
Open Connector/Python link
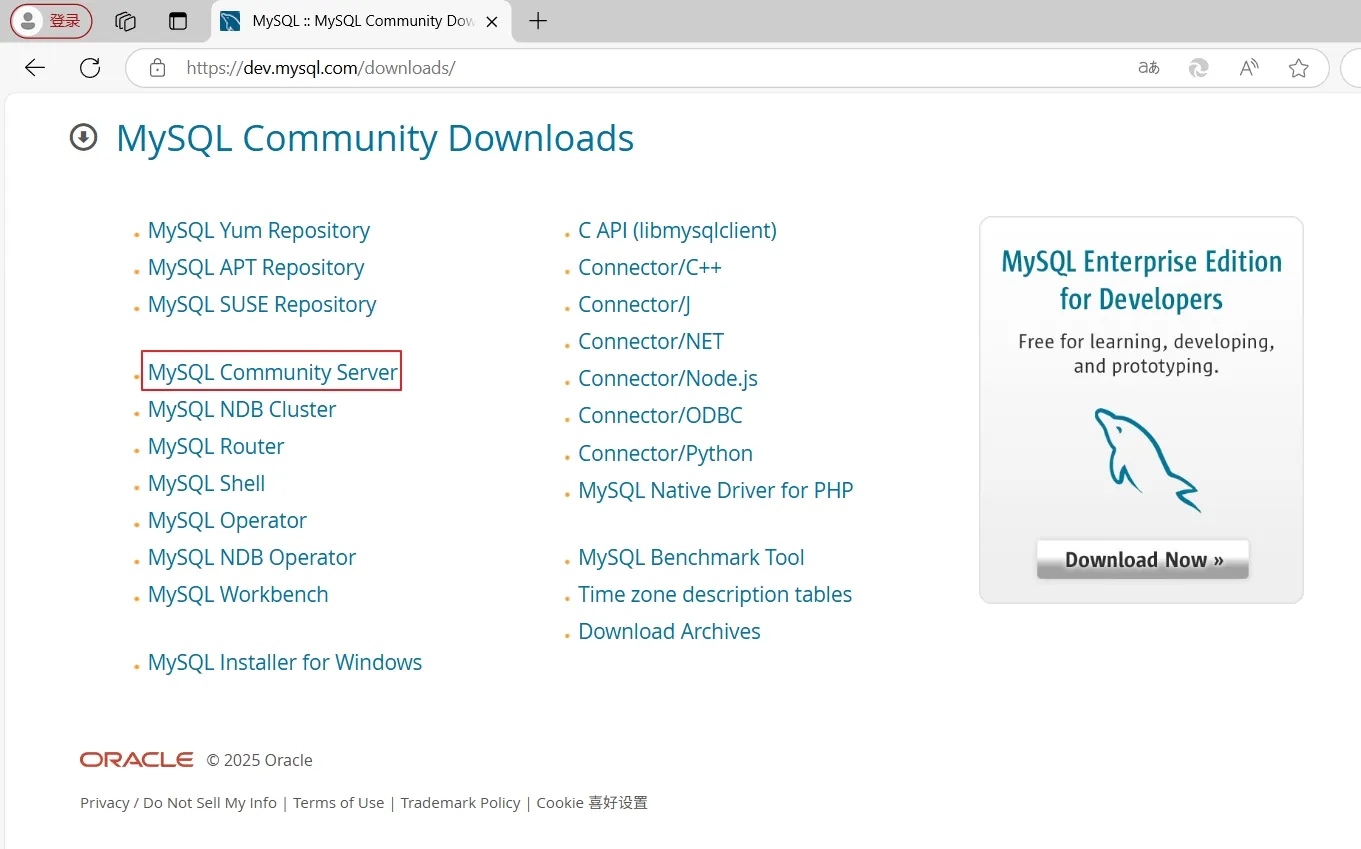(665, 453)
